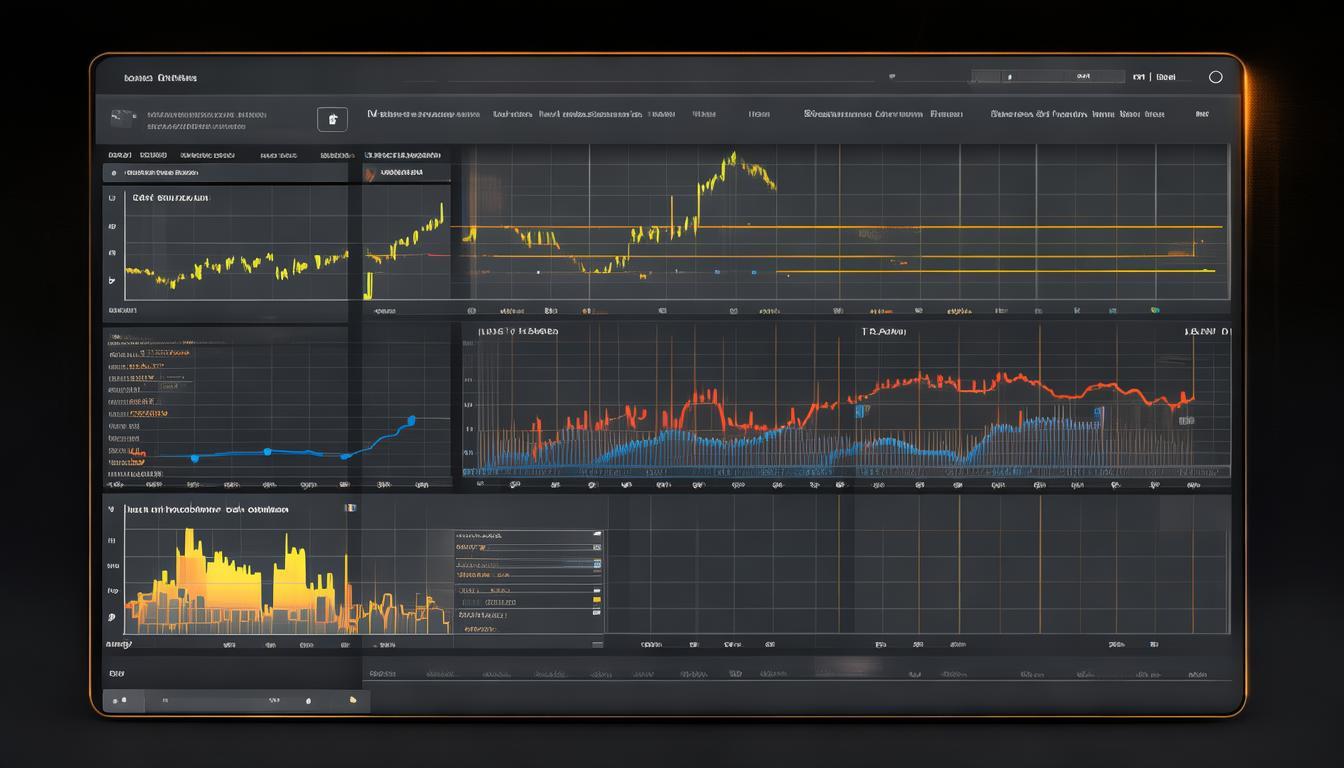The image size is (1344, 768).
Task: Select the first toolbar menu item right of the square button
Action: tap(423, 114)
